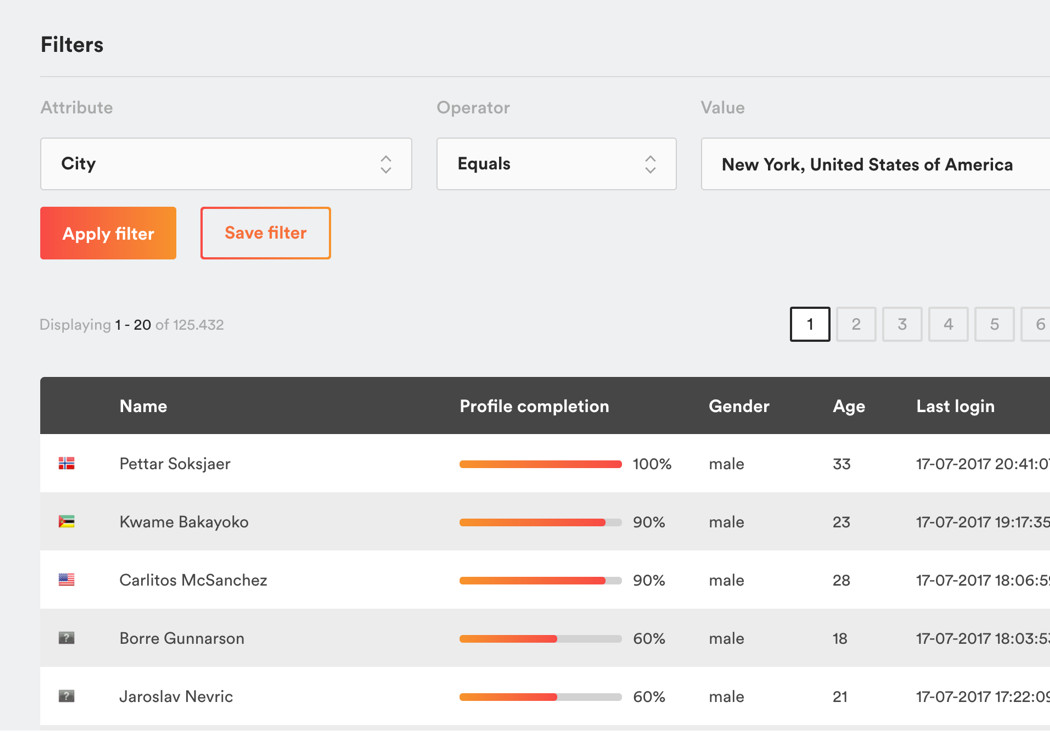This screenshot has width=1050, height=732.
Task: Sort table by Profile completion header
Action: click(534, 406)
